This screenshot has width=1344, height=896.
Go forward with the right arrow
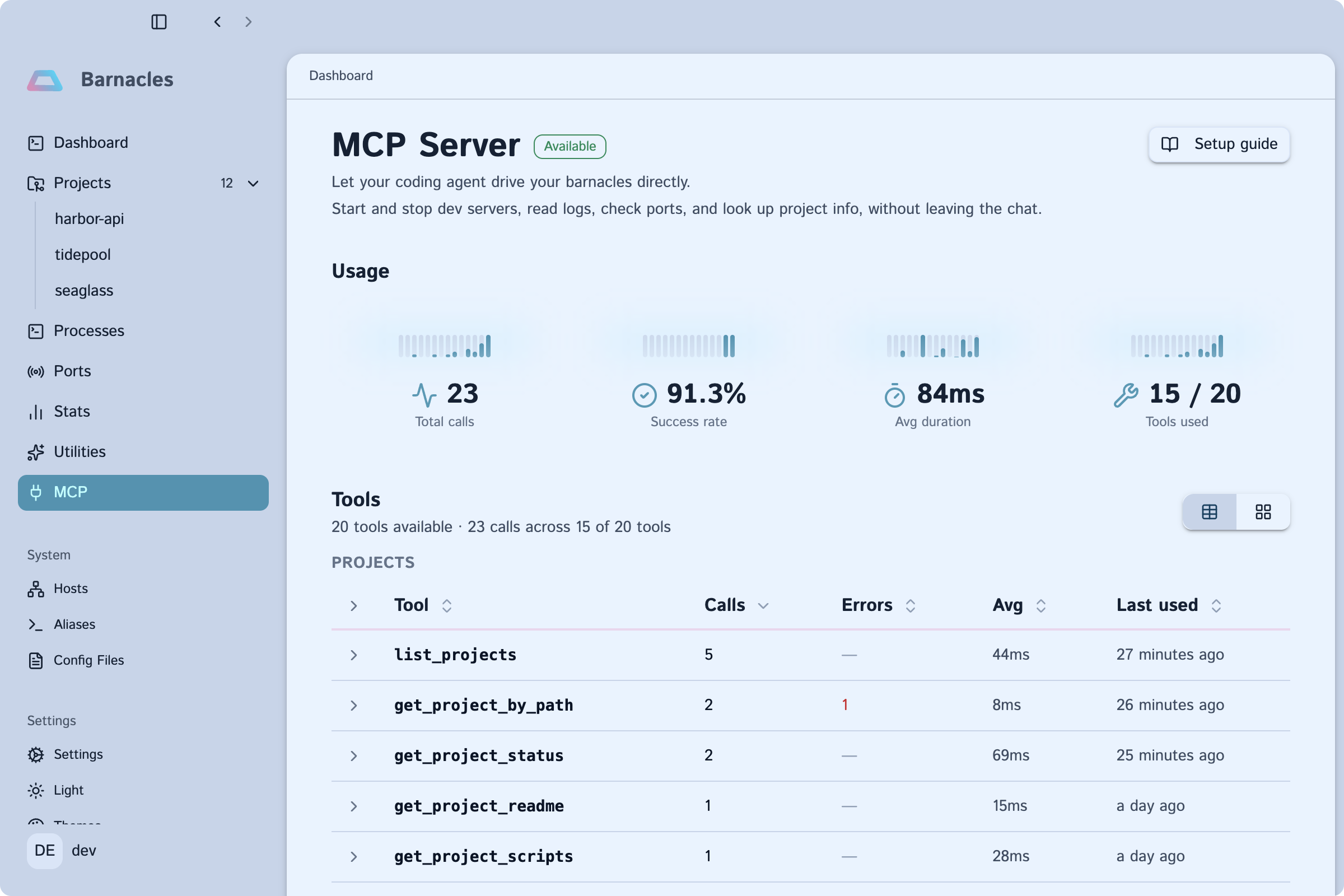click(x=248, y=22)
